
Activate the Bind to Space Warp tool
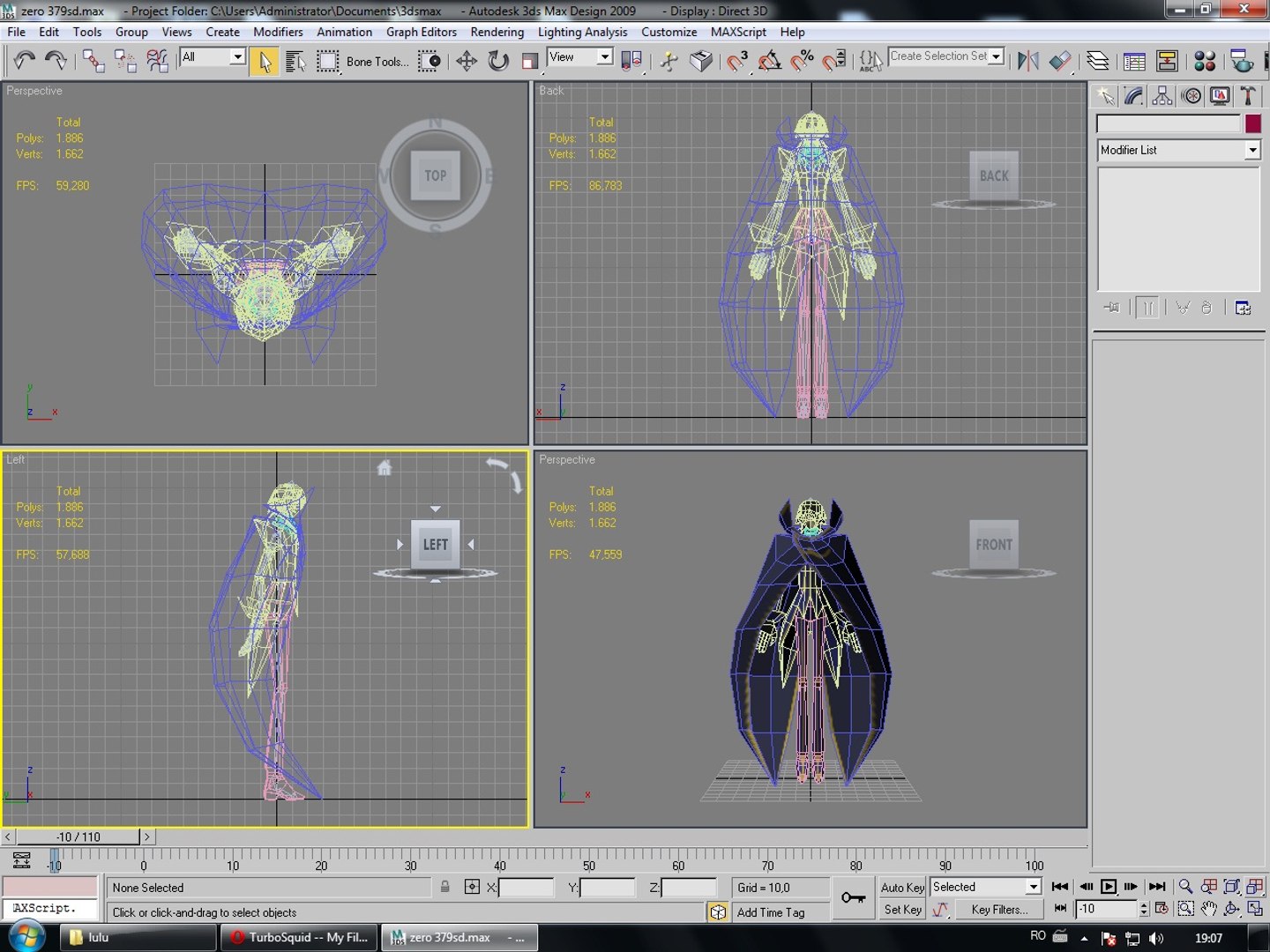[157, 60]
